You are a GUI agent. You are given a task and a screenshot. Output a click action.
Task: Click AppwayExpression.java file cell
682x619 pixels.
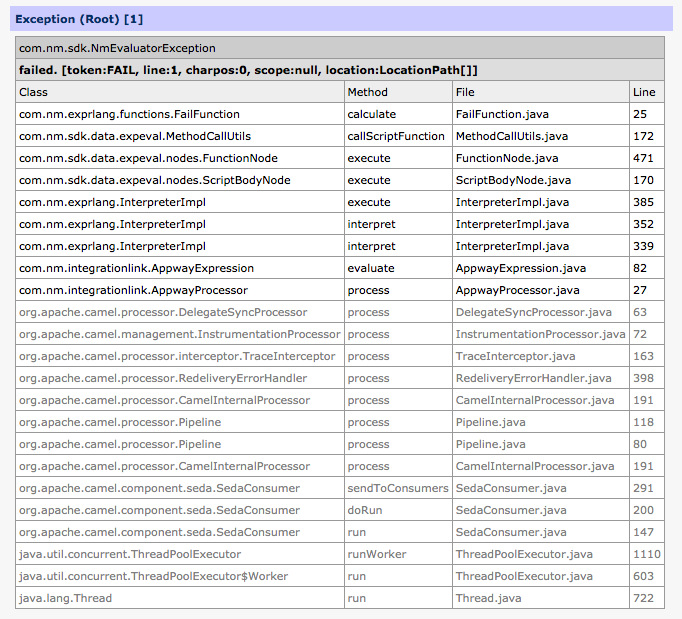541,268
